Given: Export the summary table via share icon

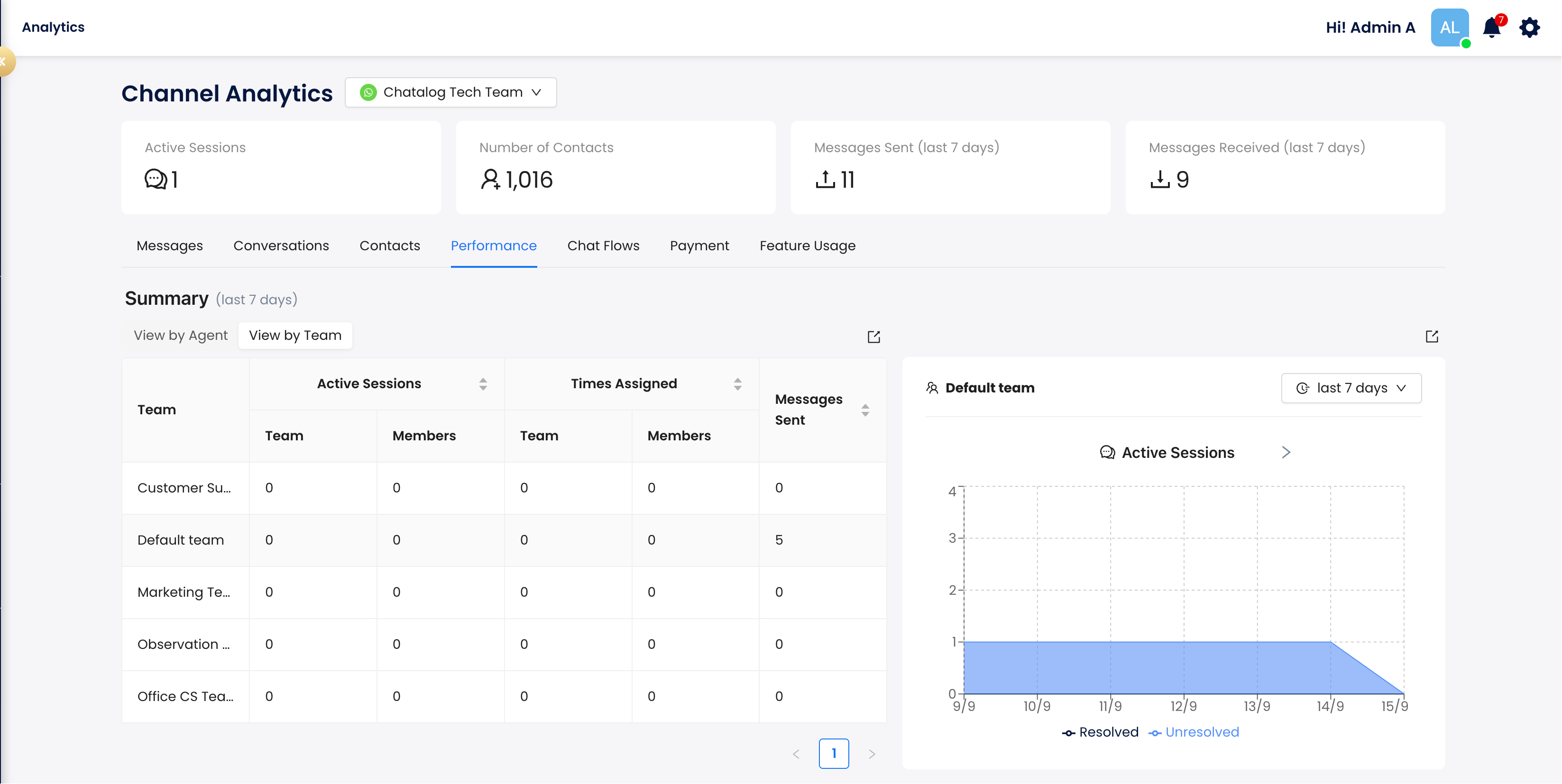Looking at the screenshot, I should point(873,337).
